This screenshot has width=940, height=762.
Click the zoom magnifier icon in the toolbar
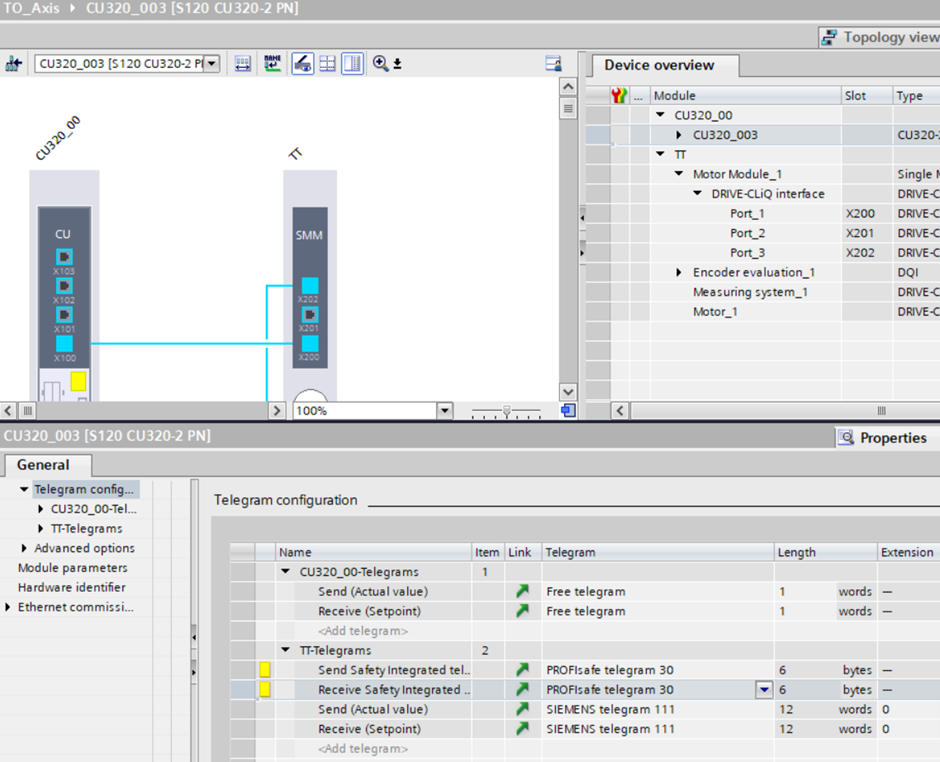coord(381,64)
